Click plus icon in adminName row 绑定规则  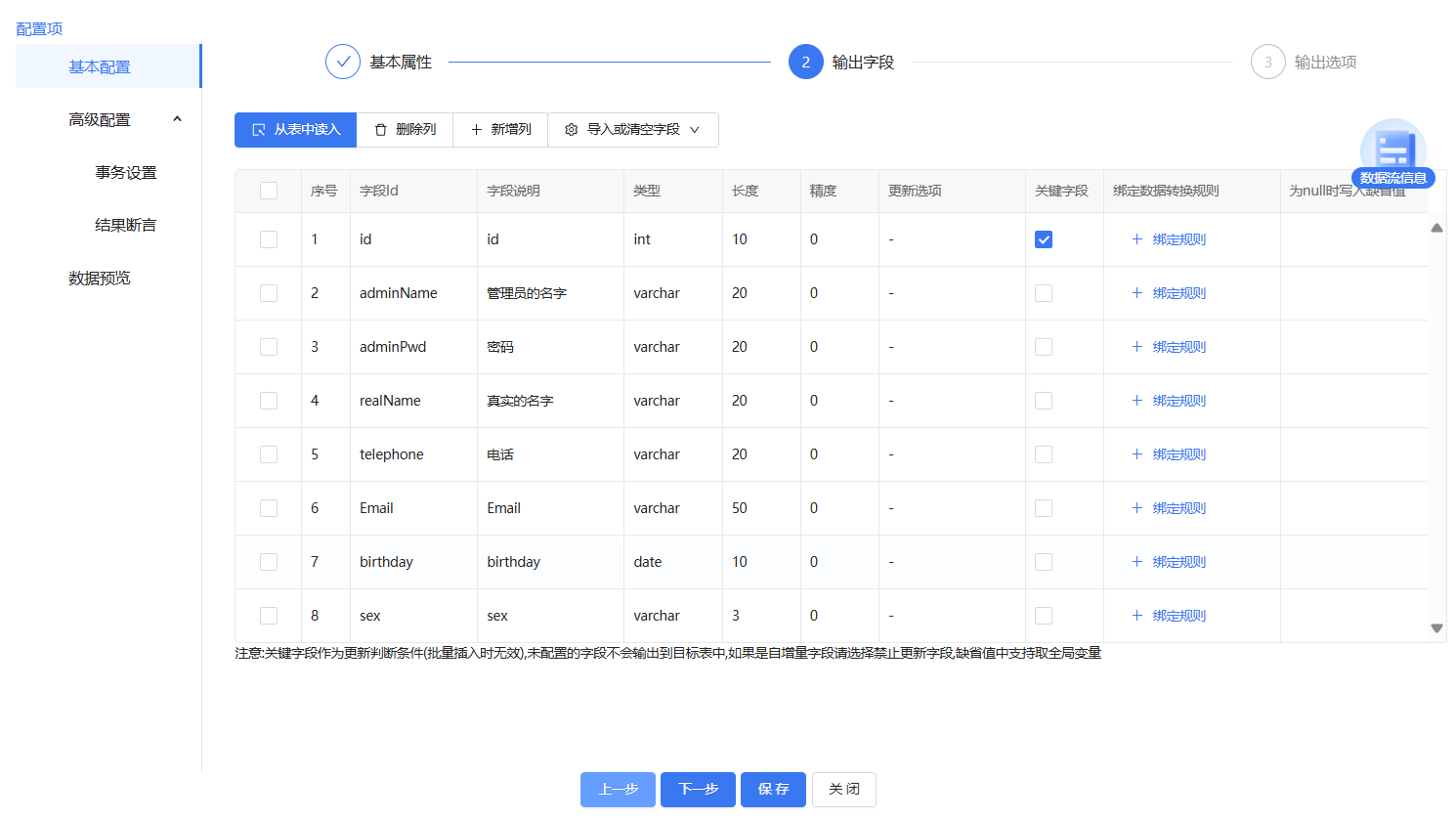[x=1136, y=293]
